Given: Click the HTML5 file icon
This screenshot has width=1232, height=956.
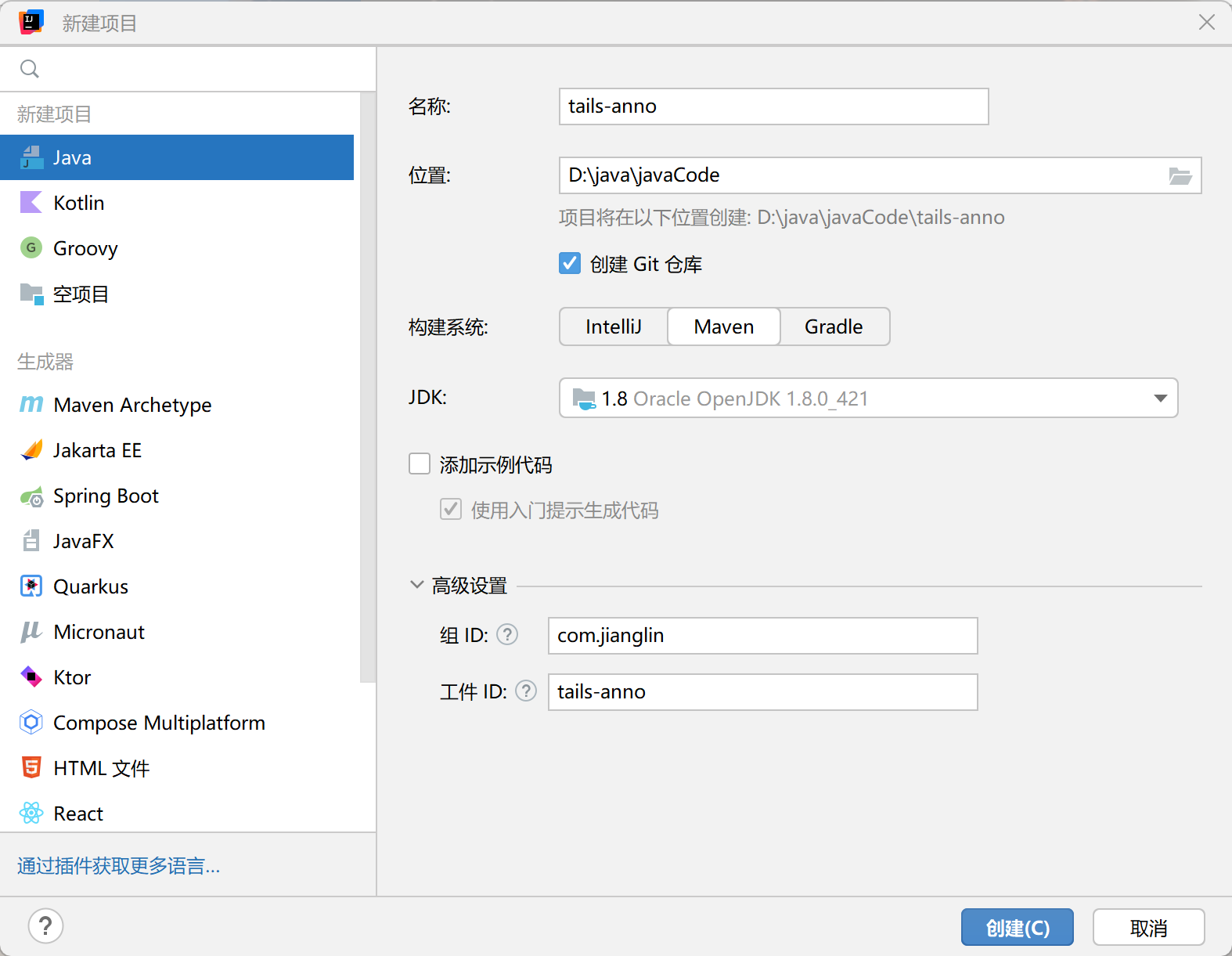Looking at the screenshot, I should (31, 768).
